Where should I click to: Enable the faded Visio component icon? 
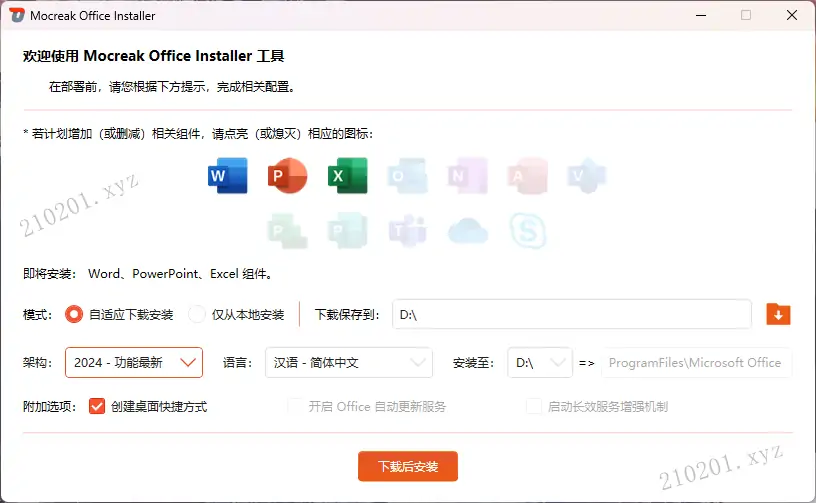click(x=587, y=176)
